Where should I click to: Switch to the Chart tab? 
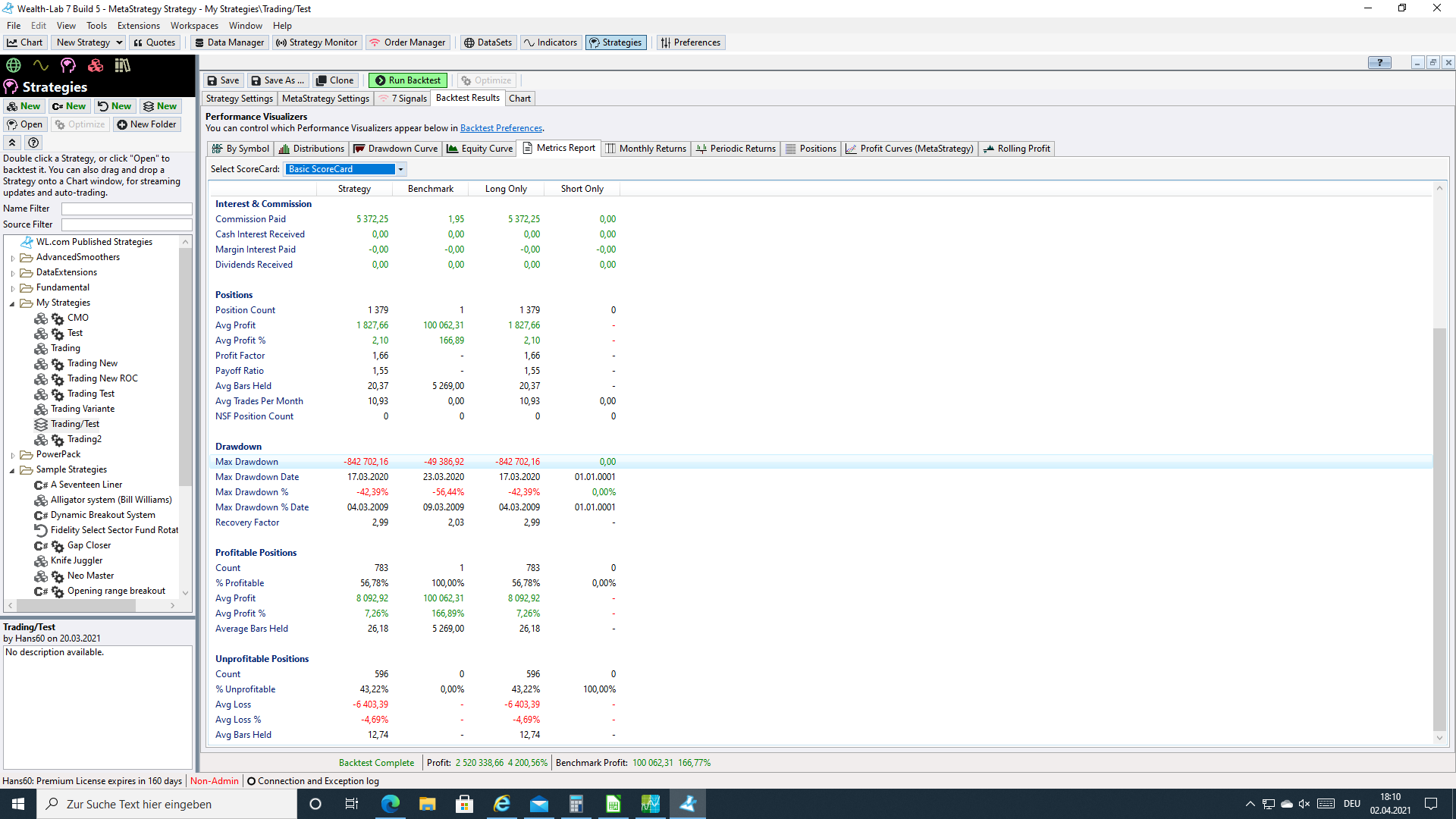[x=520, y=99]
